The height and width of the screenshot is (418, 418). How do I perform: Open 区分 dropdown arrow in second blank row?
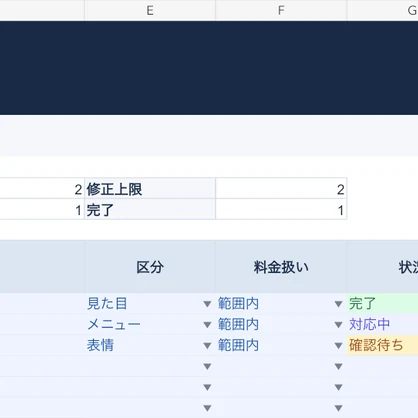pyautogui.click(x=207, y=387)
